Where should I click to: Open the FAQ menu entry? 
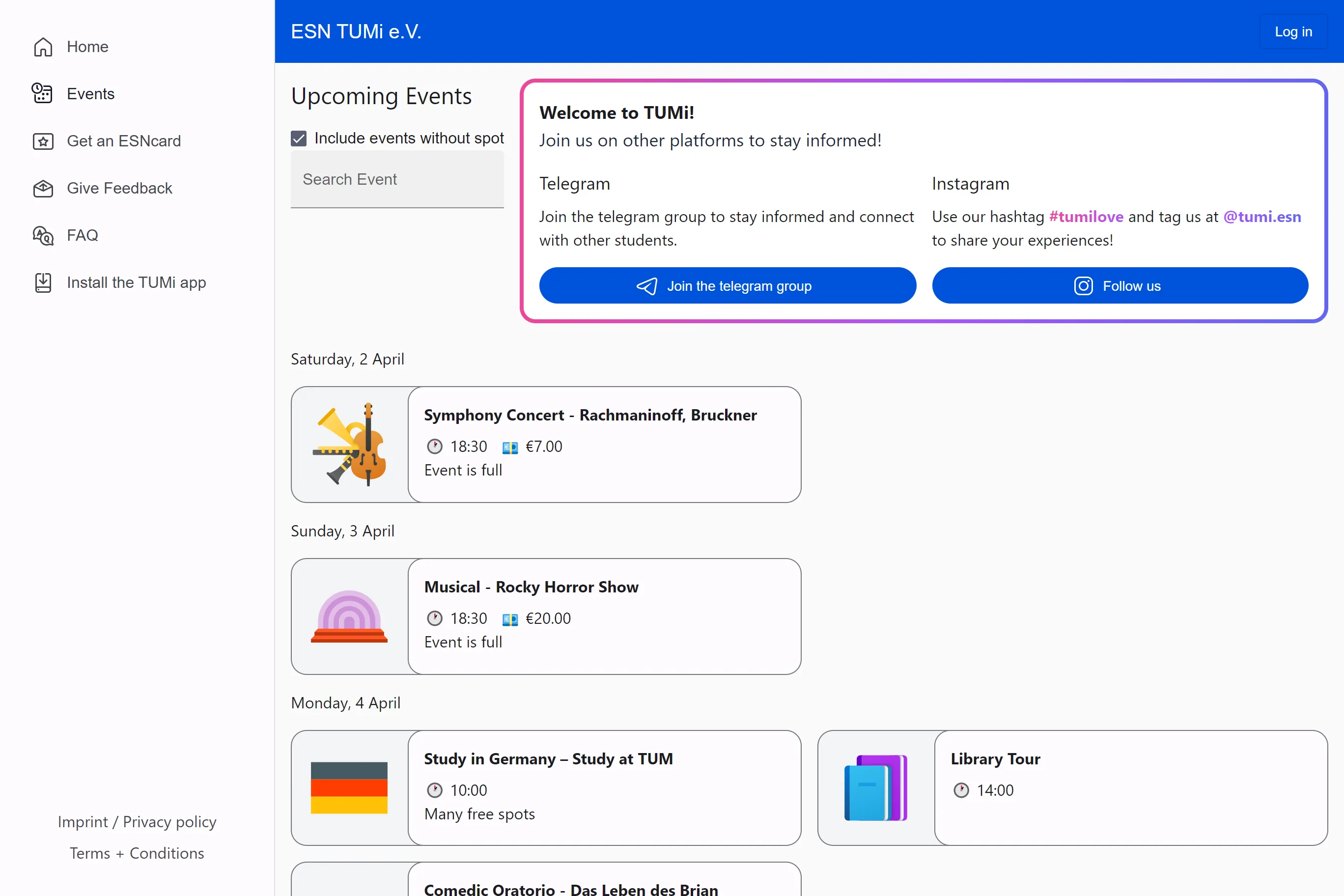tap(83, 235)
